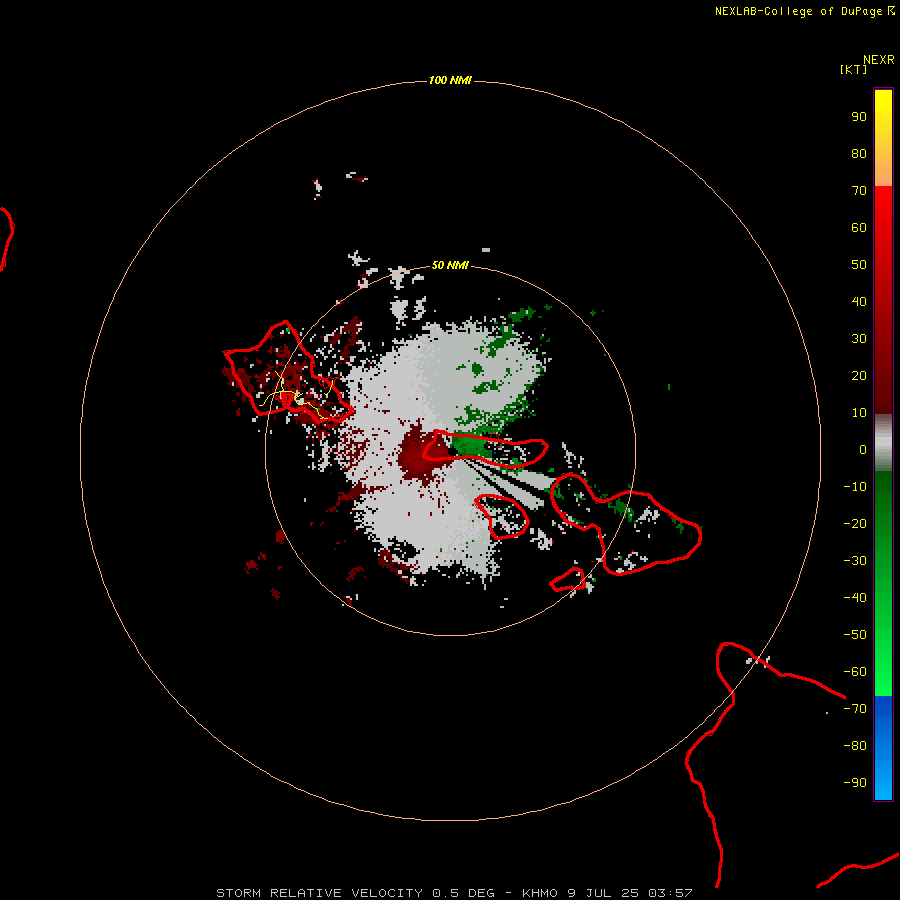
Task: Click the -30 knot scale value
Action: tap(855, 561)
